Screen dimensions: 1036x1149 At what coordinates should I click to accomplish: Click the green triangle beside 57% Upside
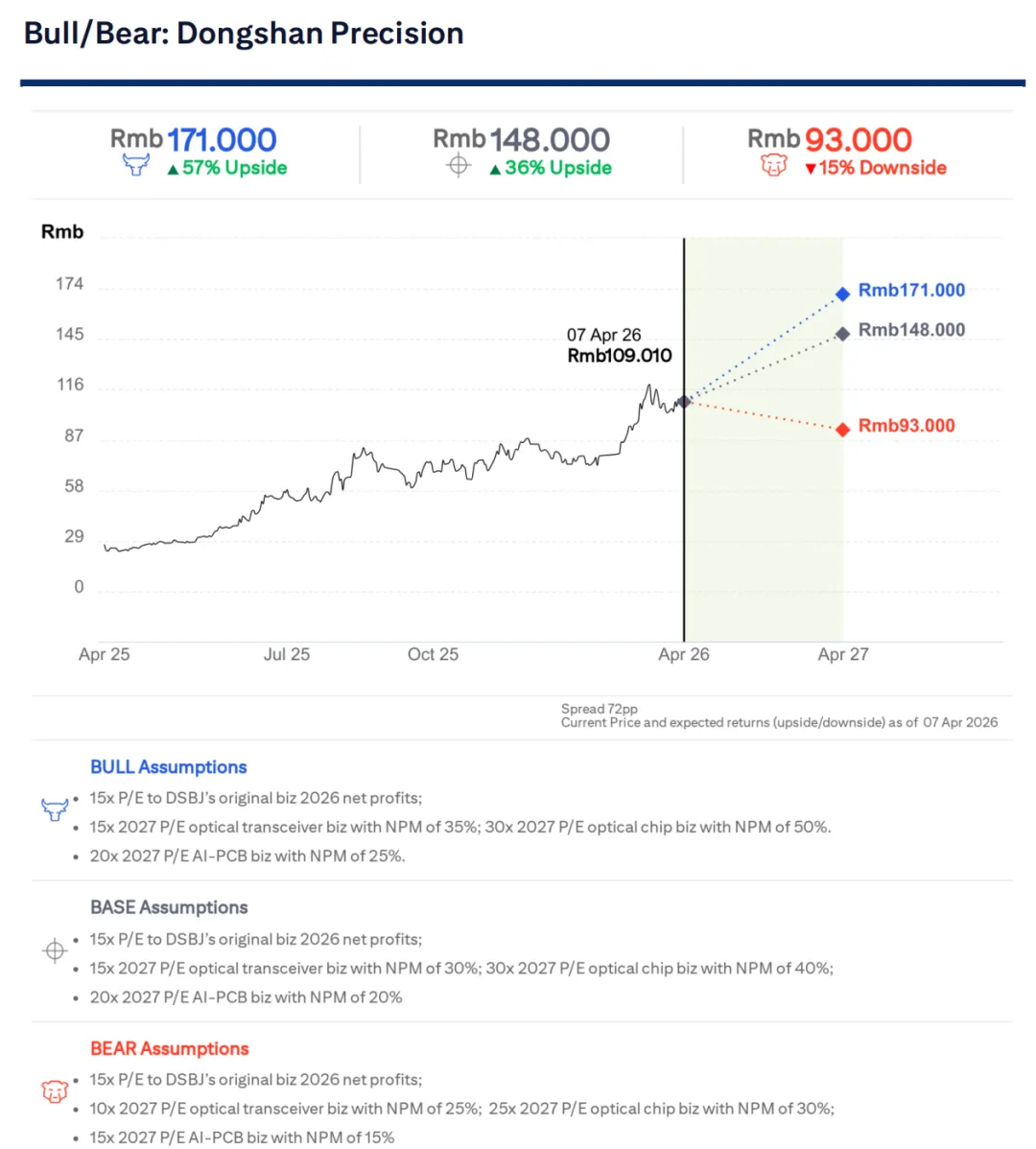coord(173,170)
